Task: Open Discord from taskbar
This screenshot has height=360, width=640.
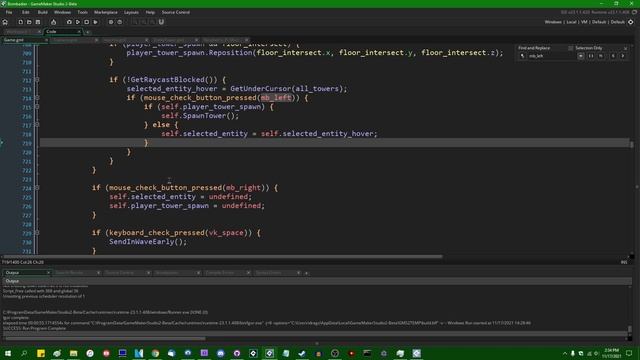Action: click(x=220, y=353)
